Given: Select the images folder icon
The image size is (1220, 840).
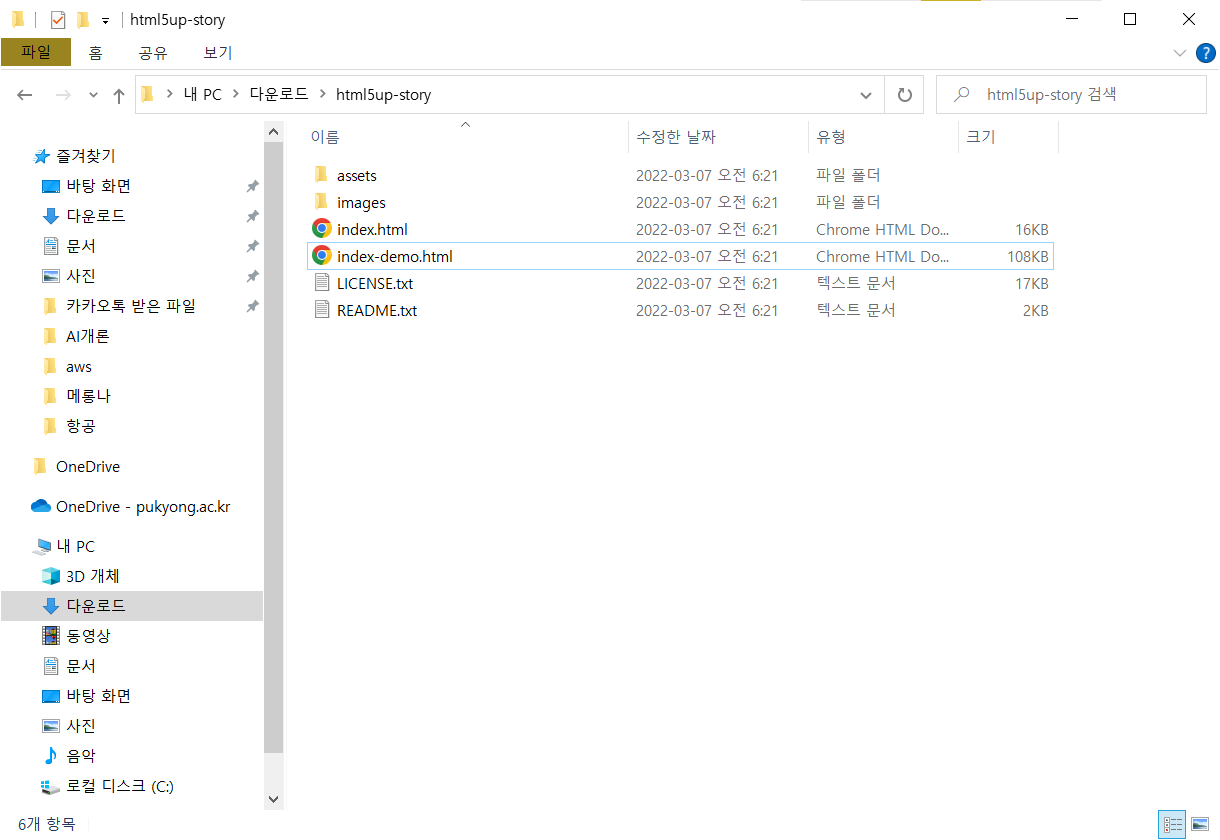Looking at the screenshot, I should pos(321,202).
